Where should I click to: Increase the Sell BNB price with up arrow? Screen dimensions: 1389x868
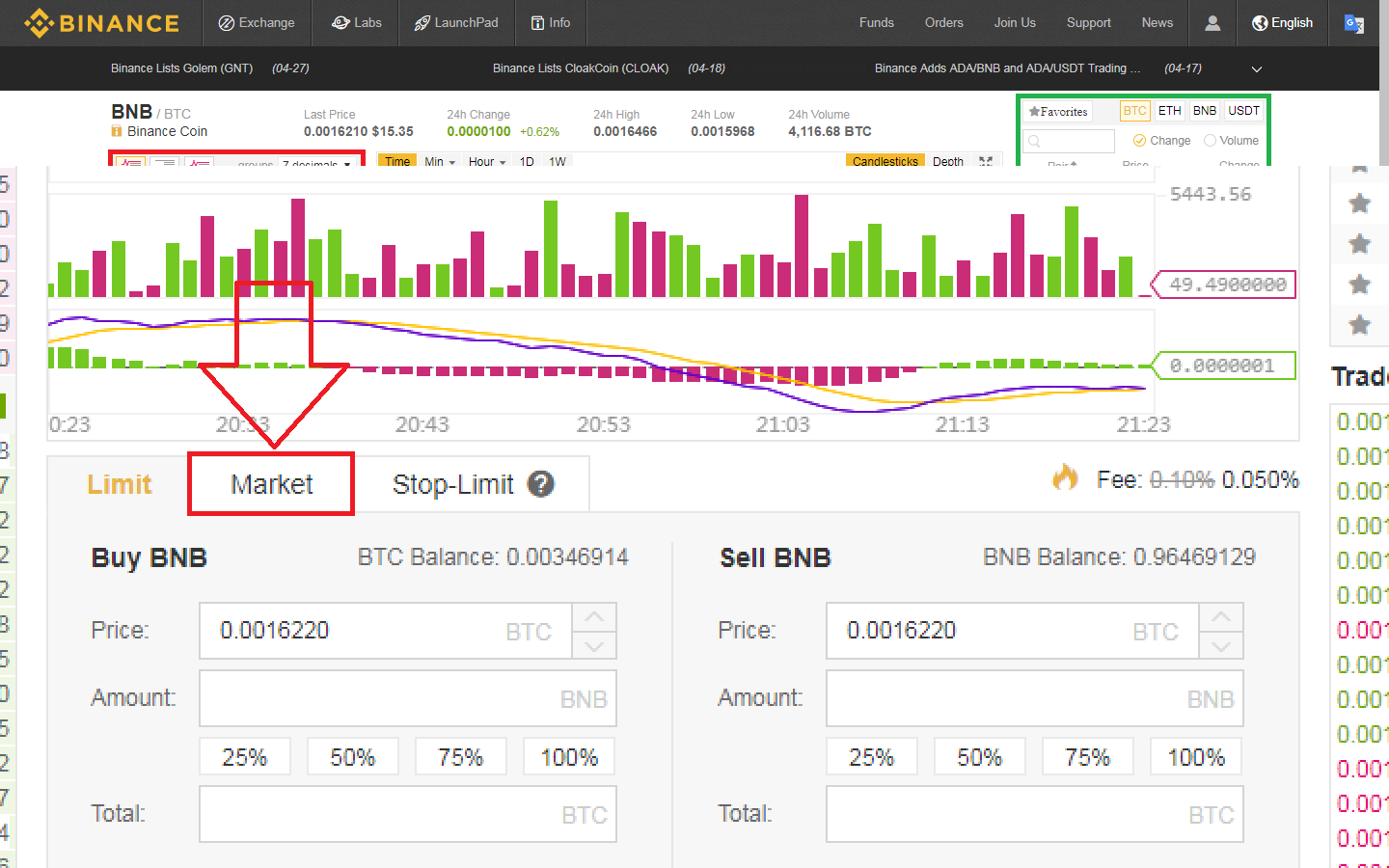(x=1221, y=617)
